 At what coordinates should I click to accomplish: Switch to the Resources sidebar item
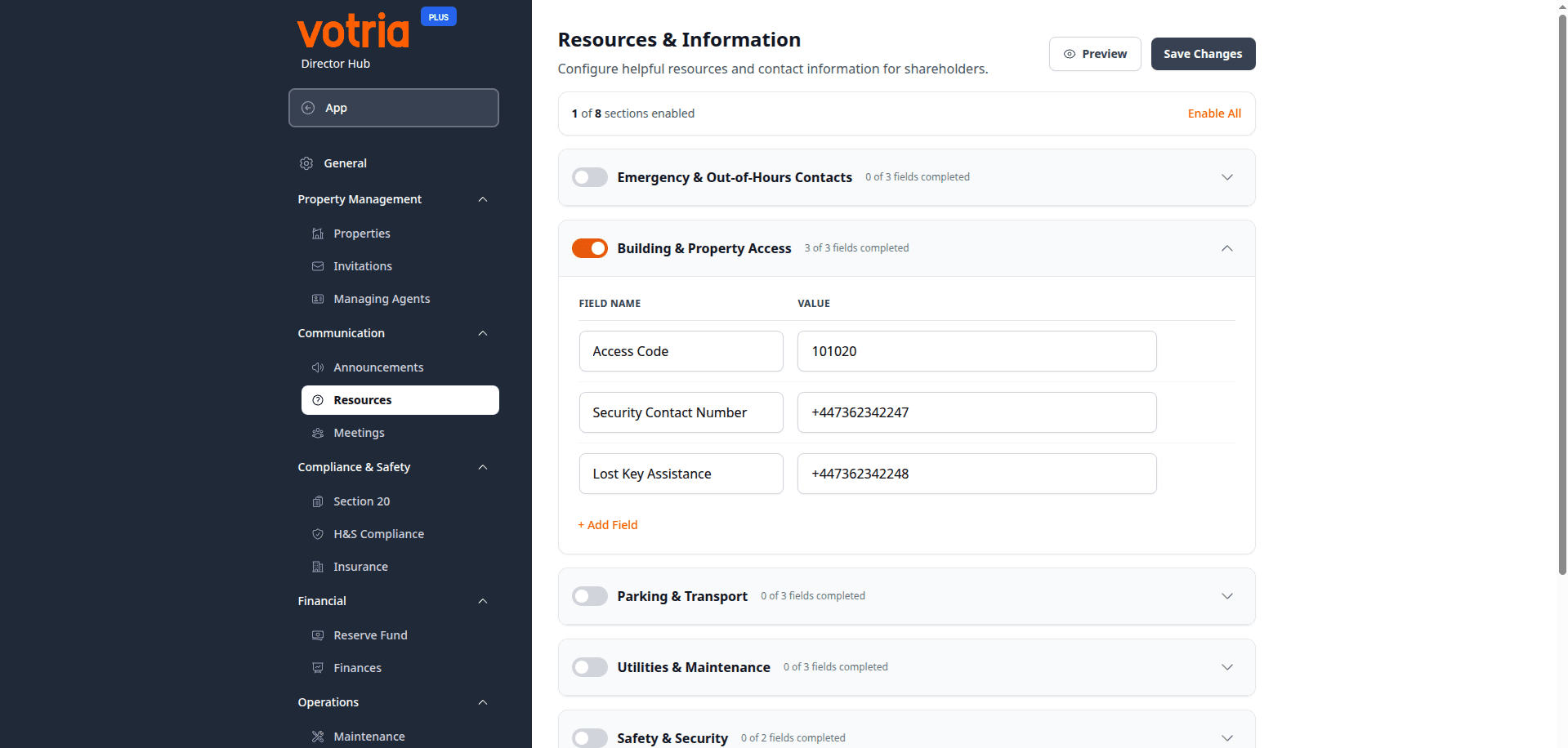[362, 400]
